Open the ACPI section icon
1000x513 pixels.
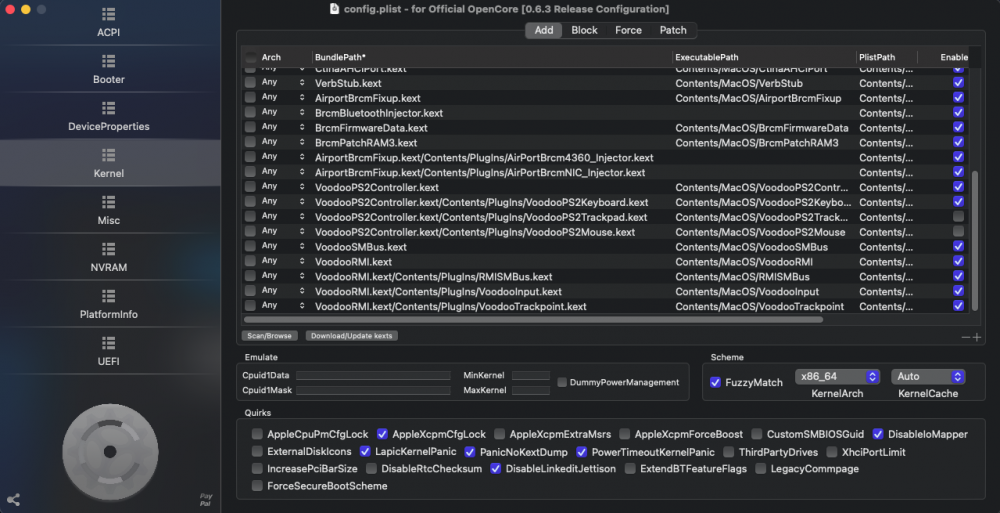[108, 14]
